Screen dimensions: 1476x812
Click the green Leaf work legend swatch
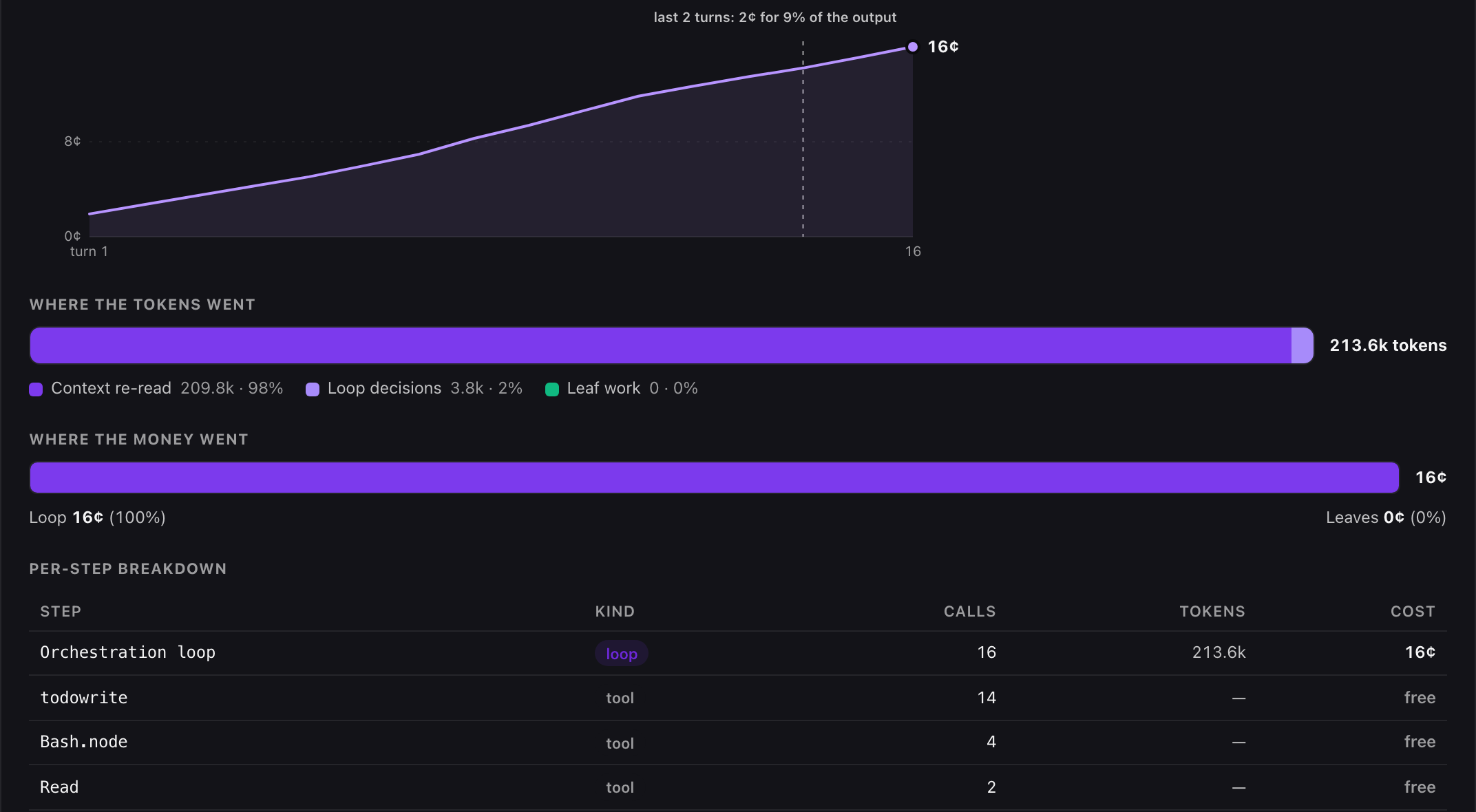(552, 389)
